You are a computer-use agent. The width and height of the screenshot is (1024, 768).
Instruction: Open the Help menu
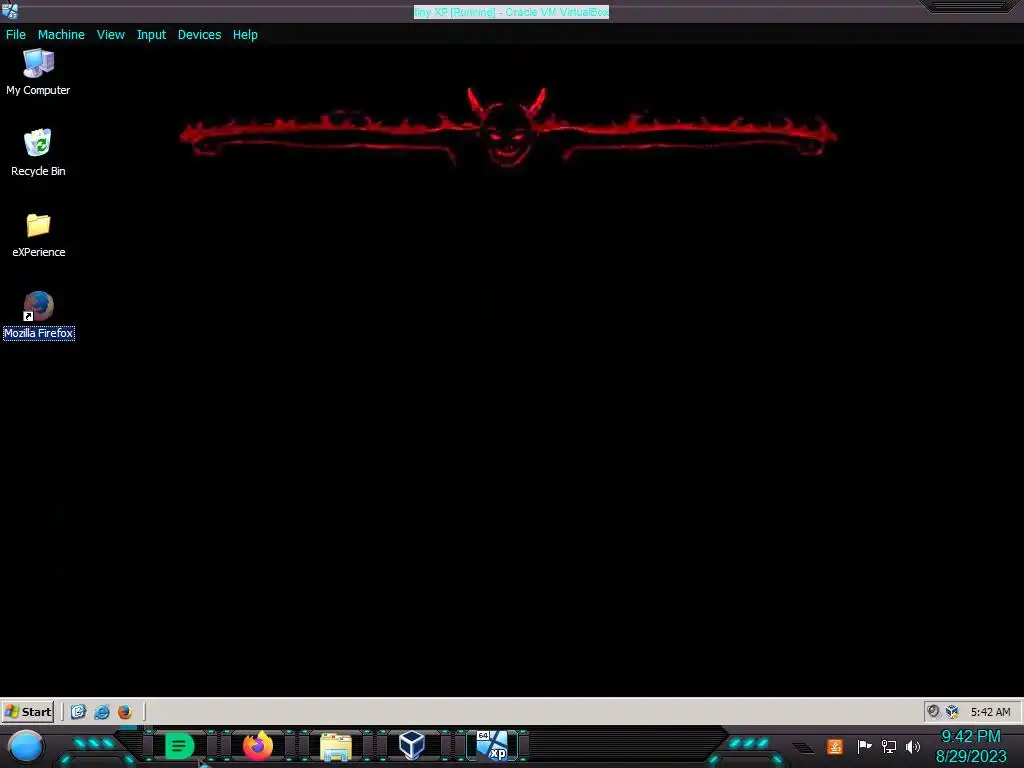(245, 35)
